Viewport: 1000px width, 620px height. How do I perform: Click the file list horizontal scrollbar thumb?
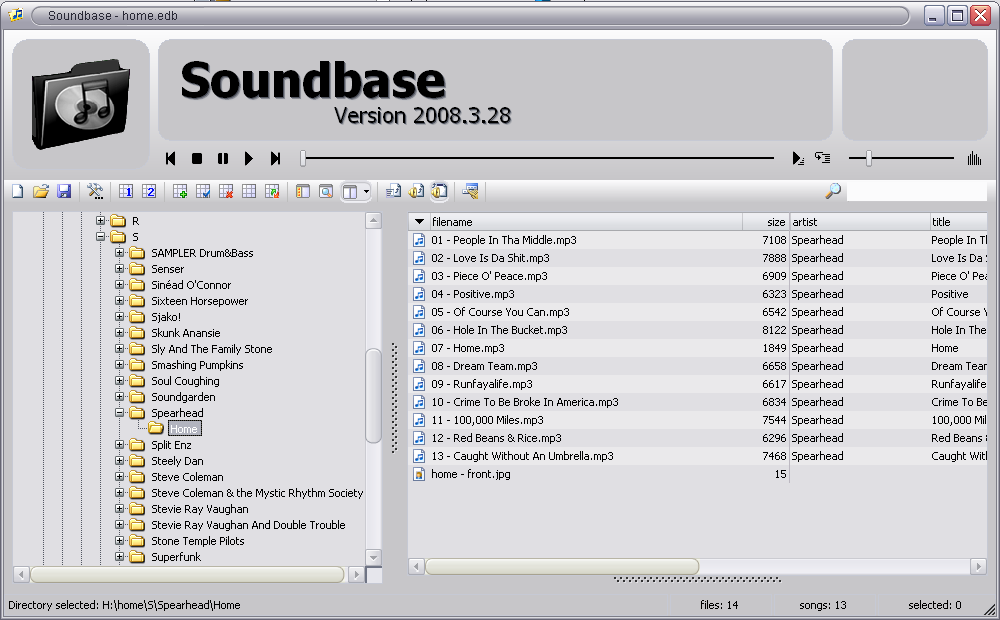point(562,566)
